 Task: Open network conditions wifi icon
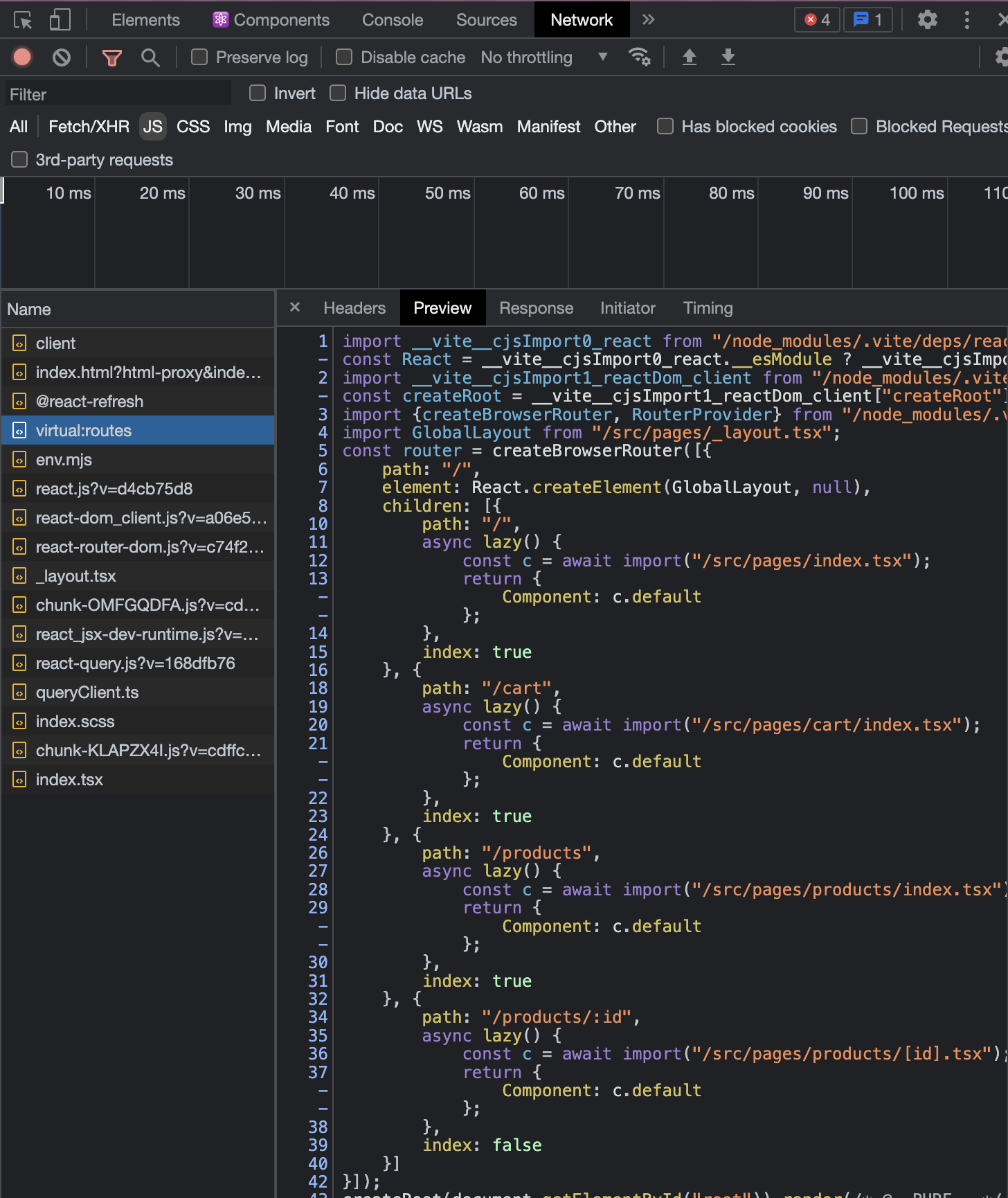tap(639, 57)
